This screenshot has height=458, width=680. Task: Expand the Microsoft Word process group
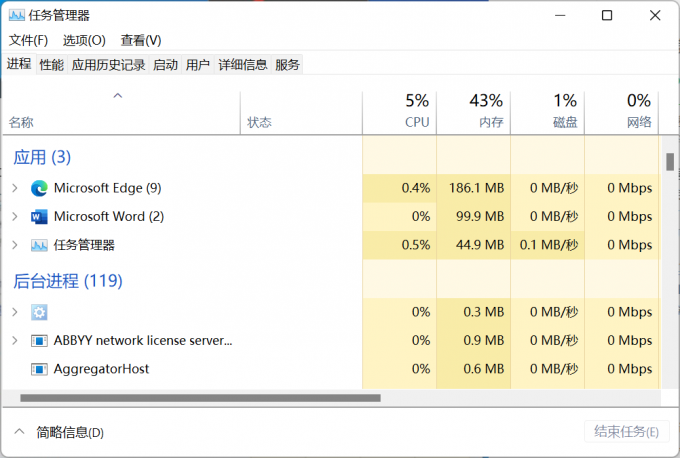point(14,216)
